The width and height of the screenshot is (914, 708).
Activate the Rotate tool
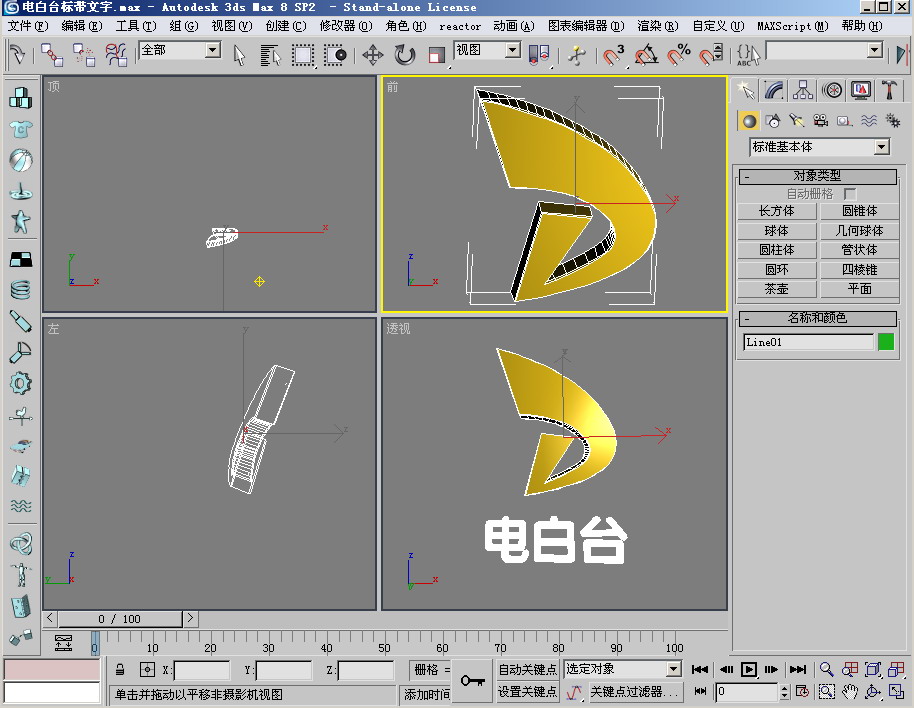(x=405, y=55)
